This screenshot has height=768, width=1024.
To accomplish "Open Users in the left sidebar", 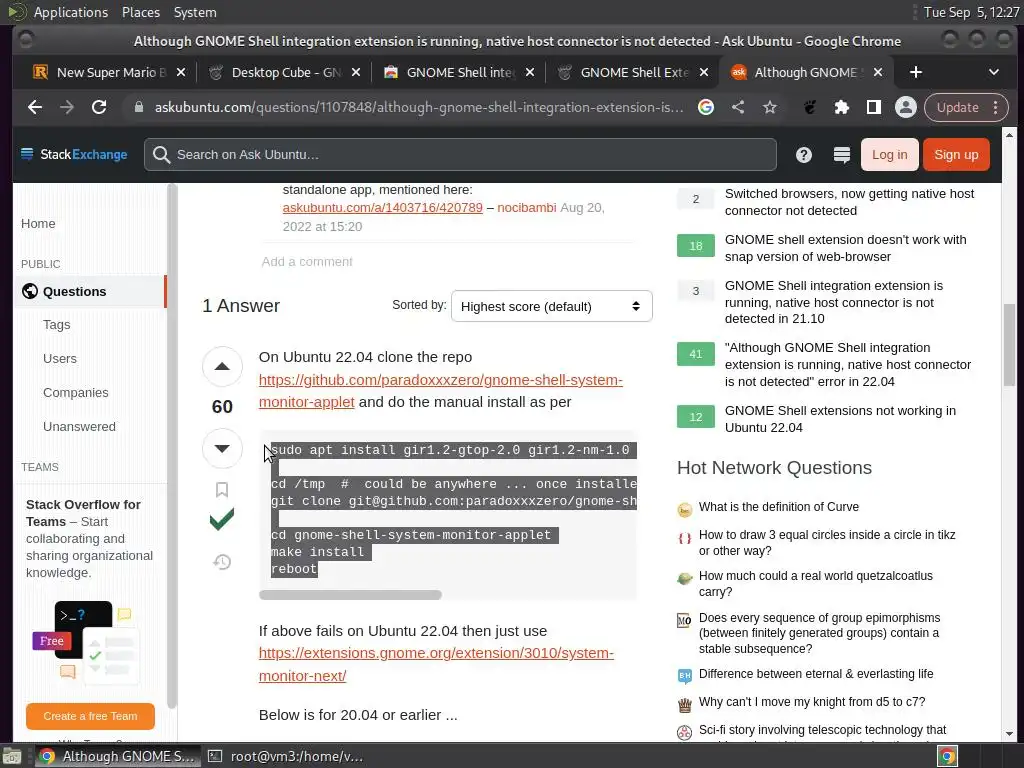I will [59, 359].
